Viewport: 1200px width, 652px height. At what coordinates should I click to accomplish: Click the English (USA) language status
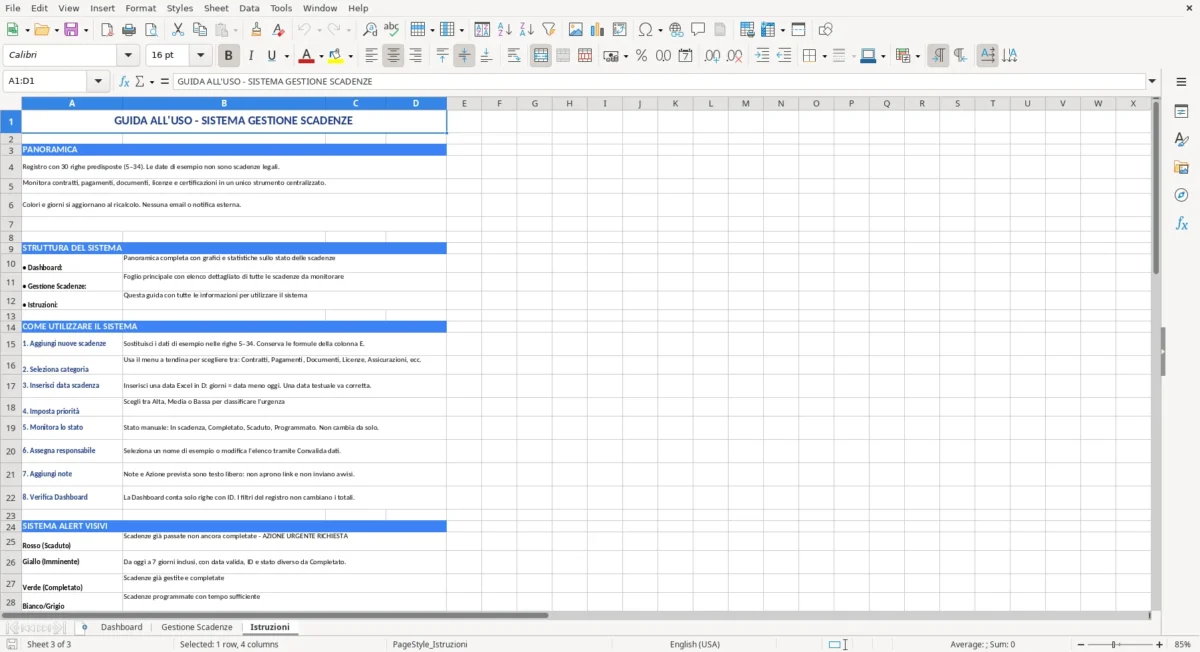[694, 644]
